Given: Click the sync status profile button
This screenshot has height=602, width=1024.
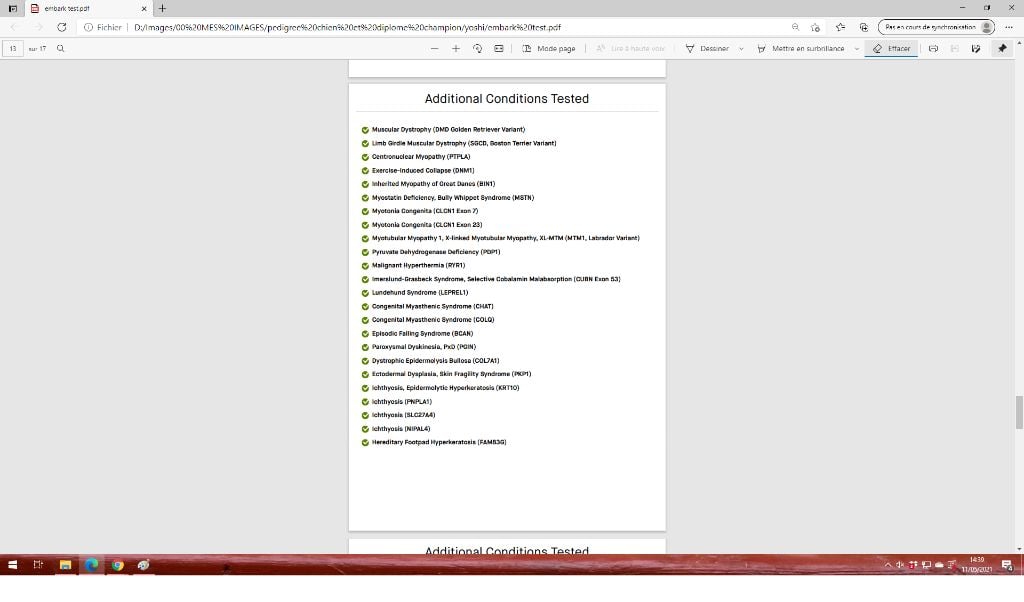Looking at the screenshot, I should (938, 27).
